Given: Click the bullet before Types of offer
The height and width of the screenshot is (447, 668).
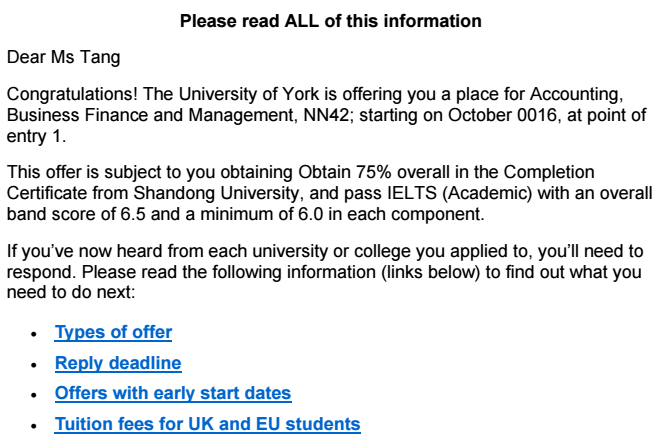Looking at the screenshot, I should point(34,334).
